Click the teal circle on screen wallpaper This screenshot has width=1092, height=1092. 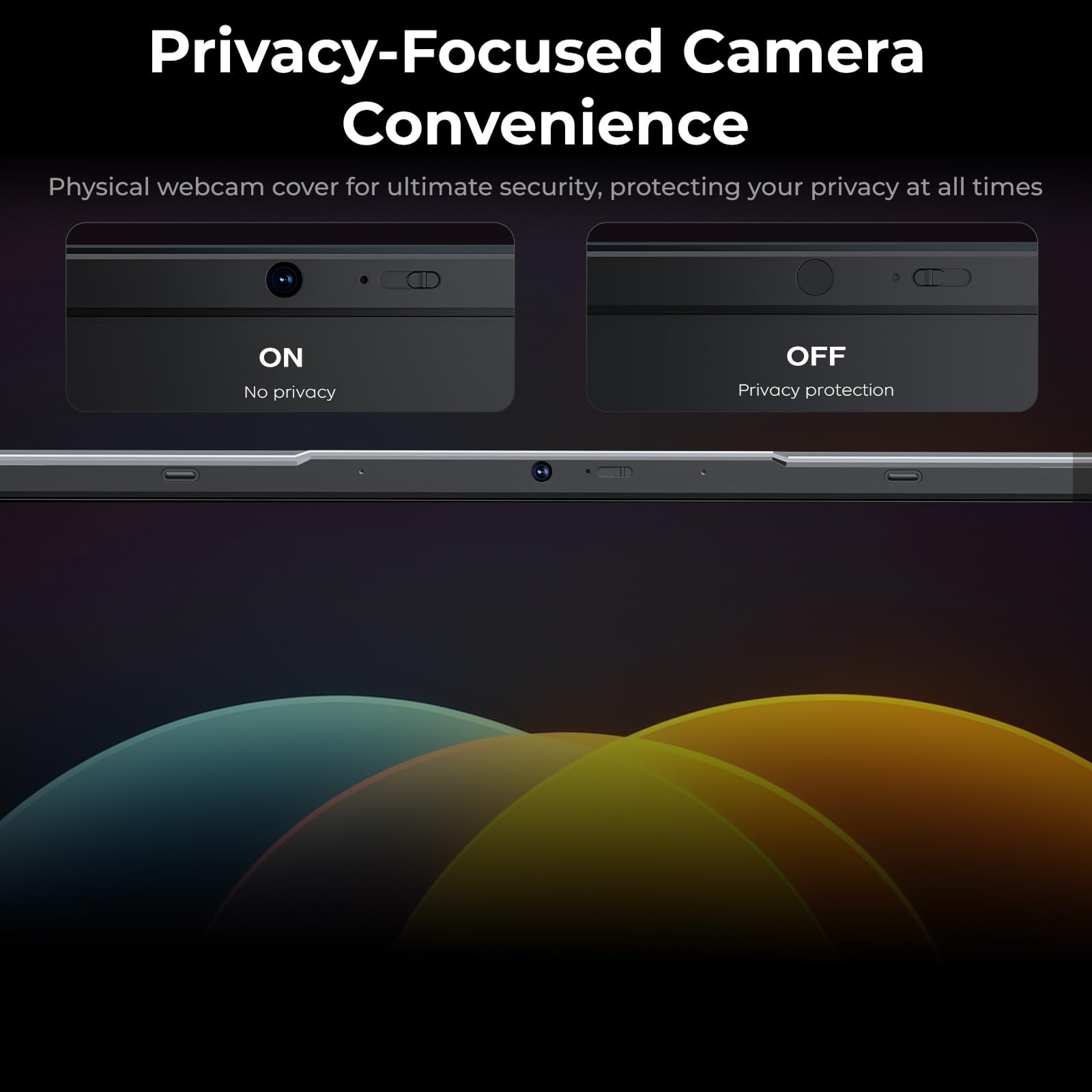205,785
